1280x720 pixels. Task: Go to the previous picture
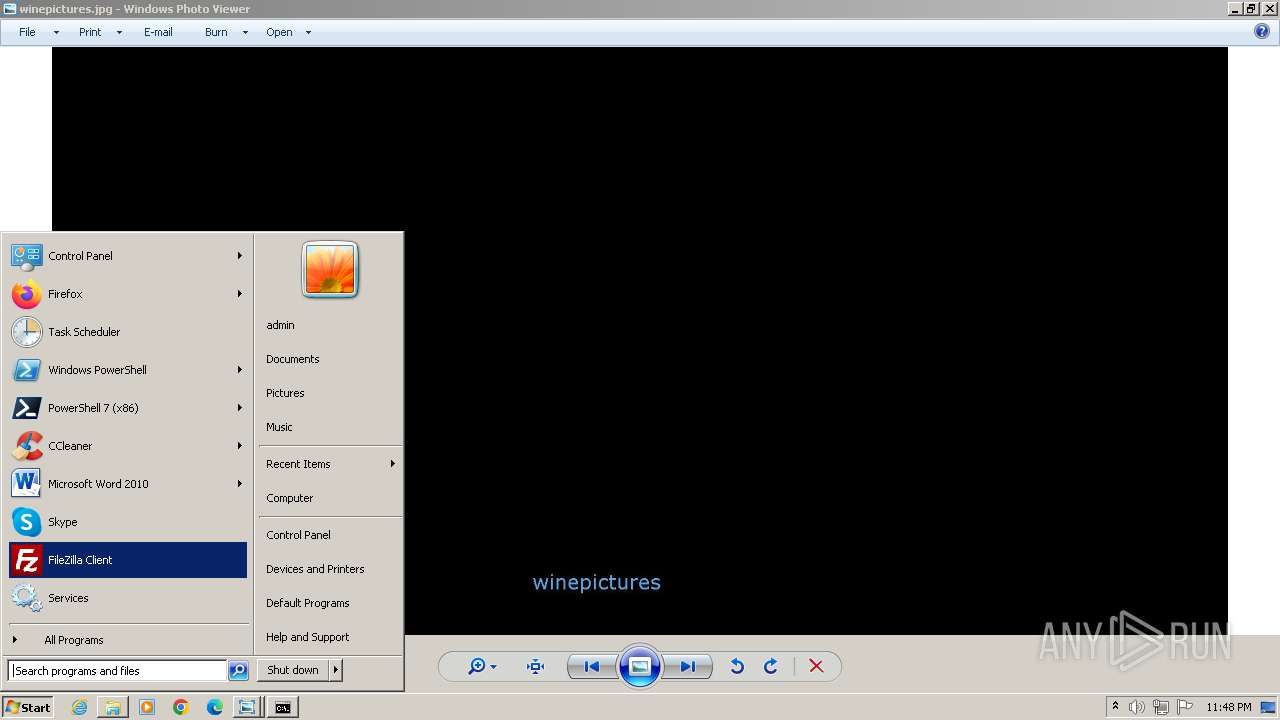pyautogui.click(x=592, y=667)
